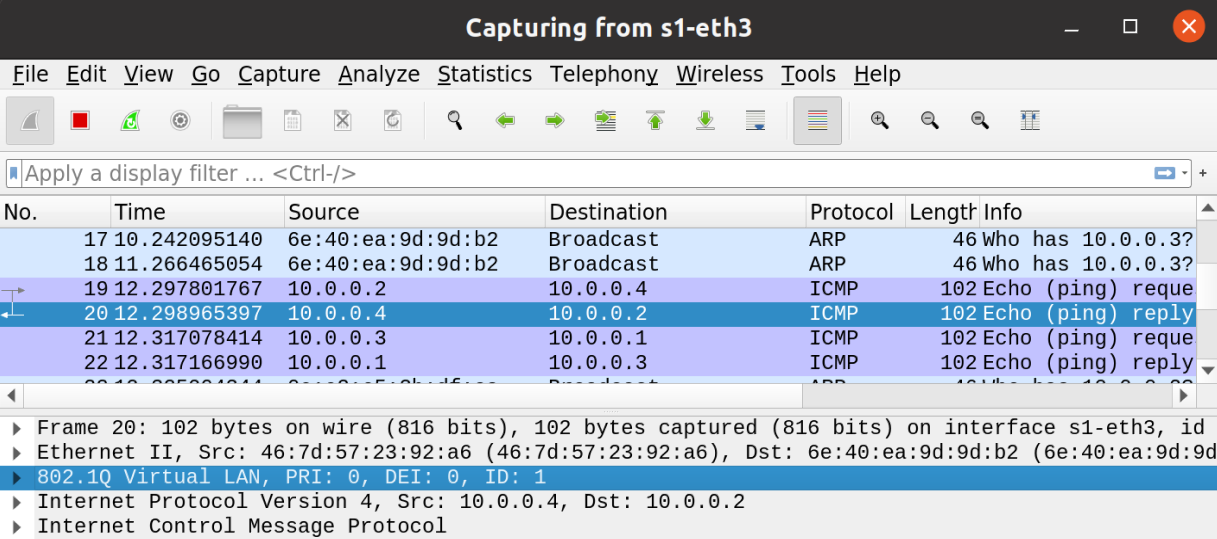This screenshot has width=1217, height=539.
Task: Sort by the Info column header
Action: pos(1087,212)
